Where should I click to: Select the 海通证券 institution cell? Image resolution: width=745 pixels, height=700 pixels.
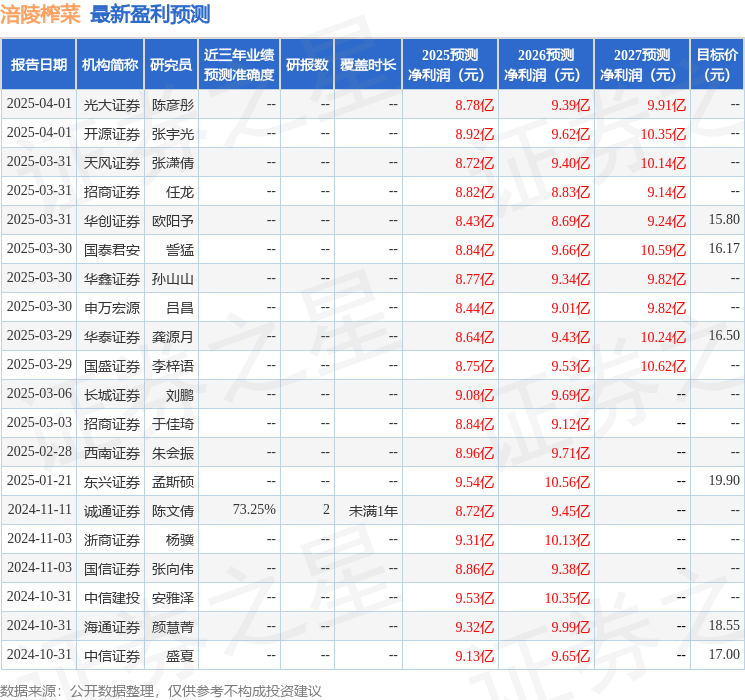click(x=112, y=627)
